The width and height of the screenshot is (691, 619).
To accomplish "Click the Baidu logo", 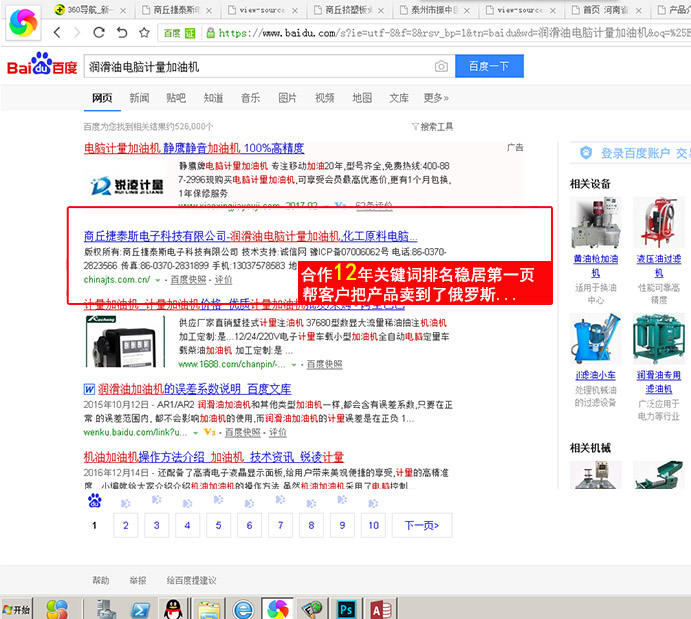I will [42, 64].
